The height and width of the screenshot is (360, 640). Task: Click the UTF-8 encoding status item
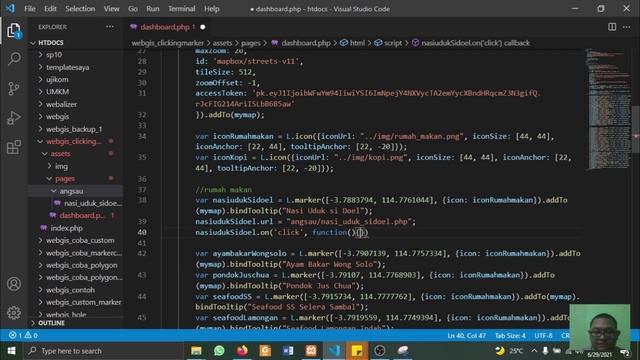pos(543,336)
